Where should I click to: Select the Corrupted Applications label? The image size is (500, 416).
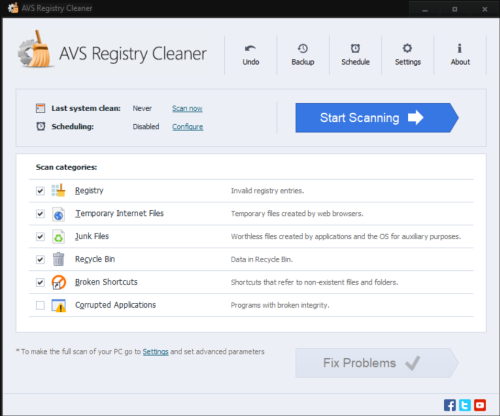click(x=115, y=305)
